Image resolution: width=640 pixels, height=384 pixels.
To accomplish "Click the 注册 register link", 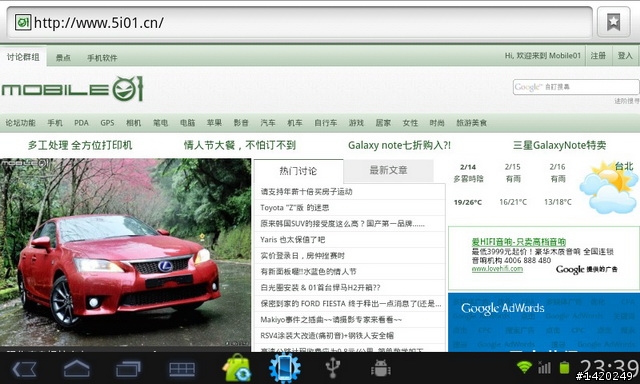I will 598,55.
